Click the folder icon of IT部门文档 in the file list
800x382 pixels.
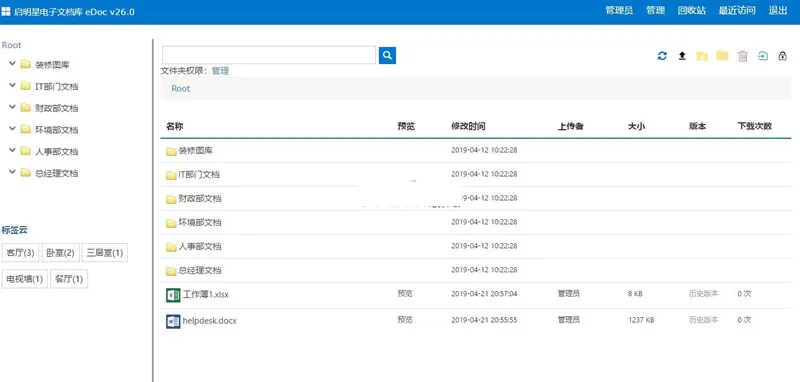click(171, 175)
